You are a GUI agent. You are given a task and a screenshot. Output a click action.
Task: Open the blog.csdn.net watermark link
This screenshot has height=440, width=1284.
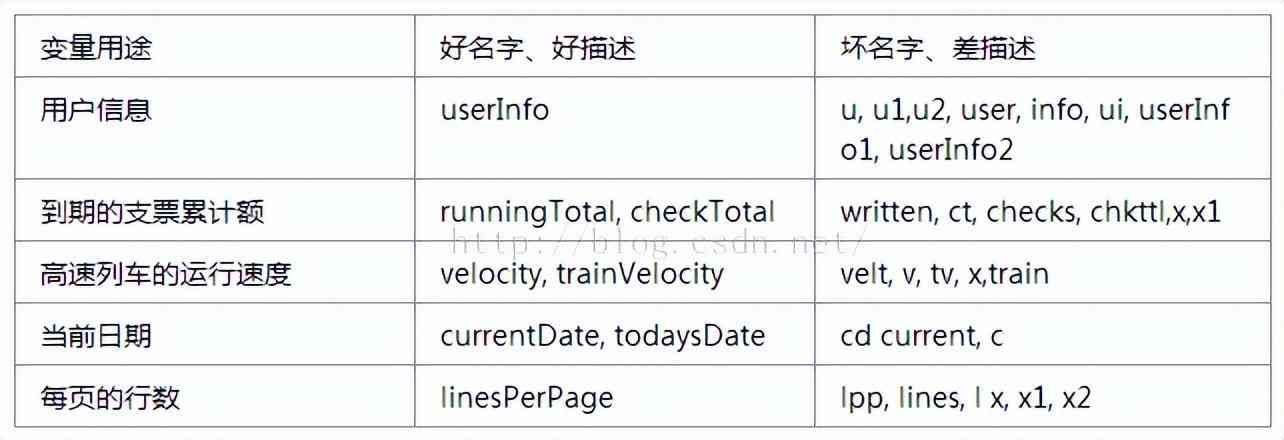click(660, 240)
